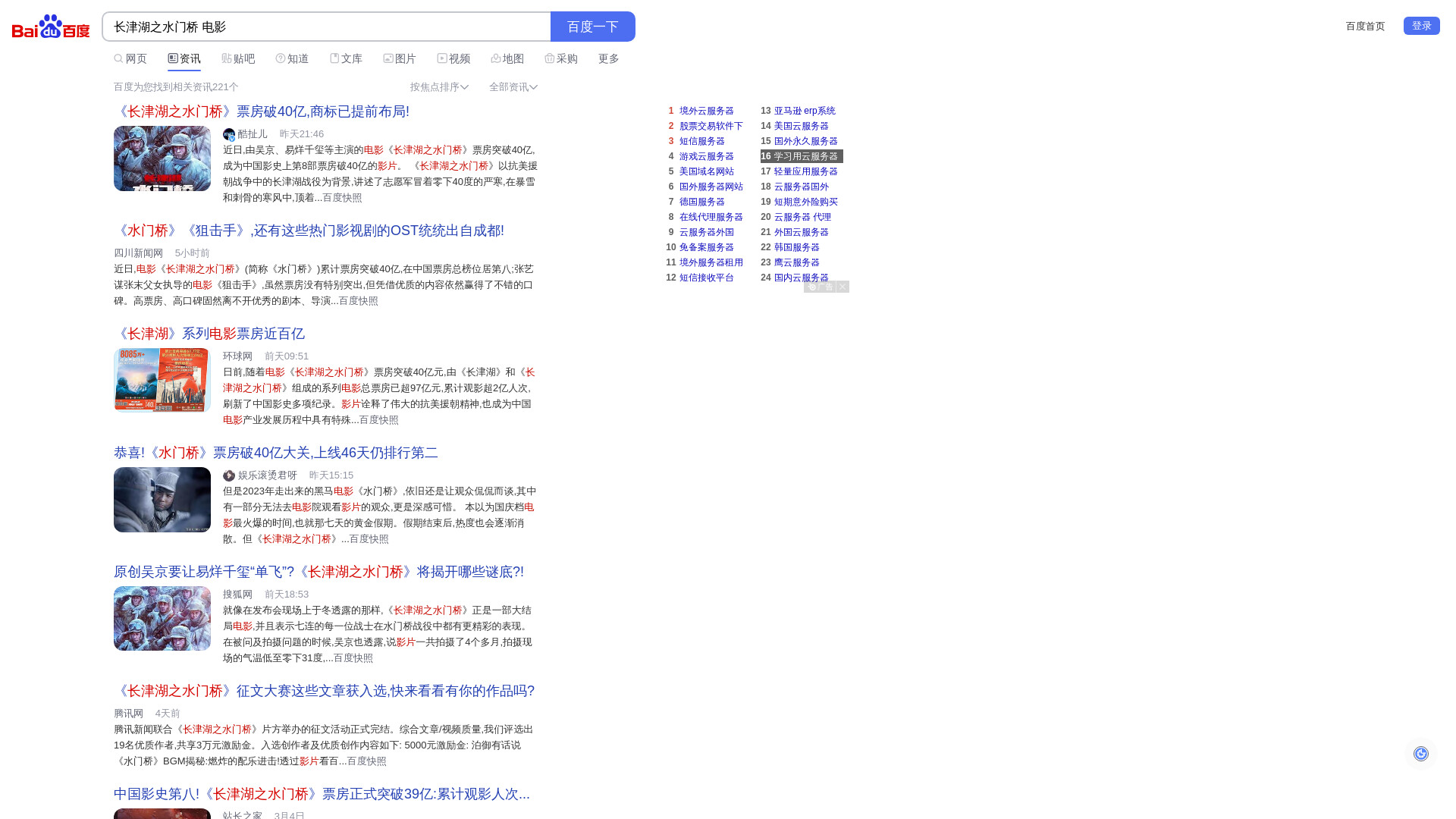Click the 短期意外险购买 ad link
The width and height of the screenshot is (1456, 819).
click(806, 202)
